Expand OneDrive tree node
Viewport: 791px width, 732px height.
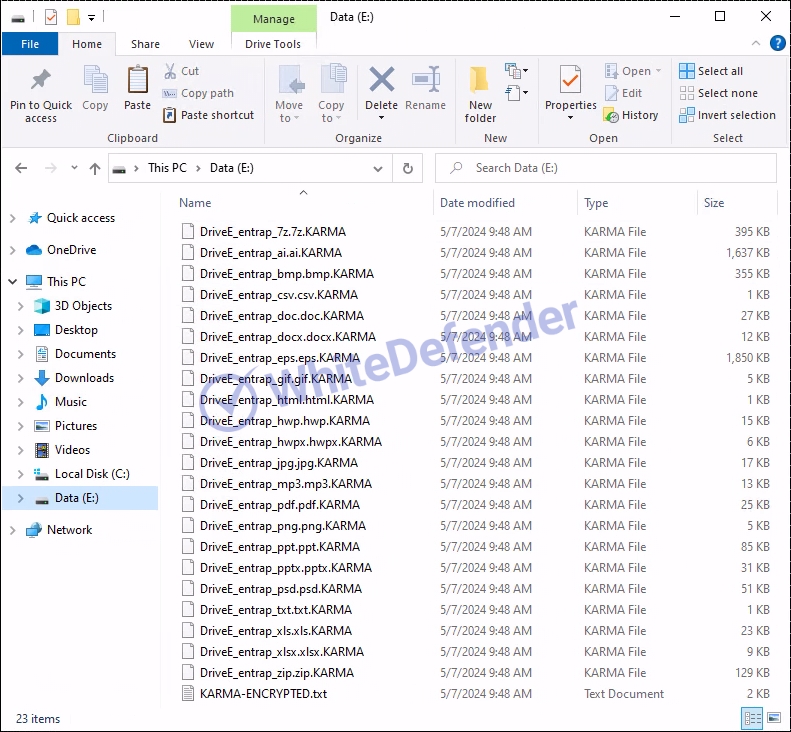(x=13, y=250)
